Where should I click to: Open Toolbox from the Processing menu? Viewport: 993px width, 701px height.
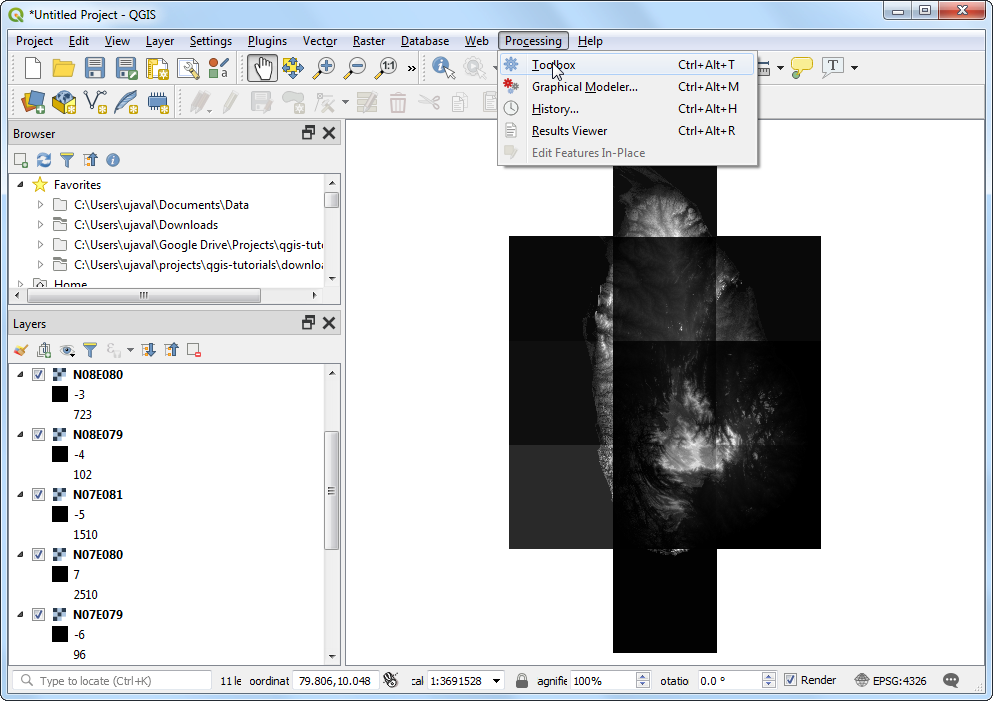pyautogui.click(x=553, y=65)
